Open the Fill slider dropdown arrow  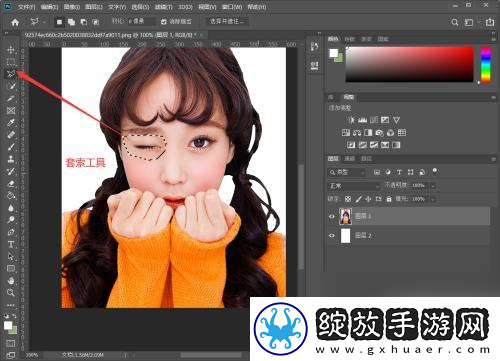433,199
